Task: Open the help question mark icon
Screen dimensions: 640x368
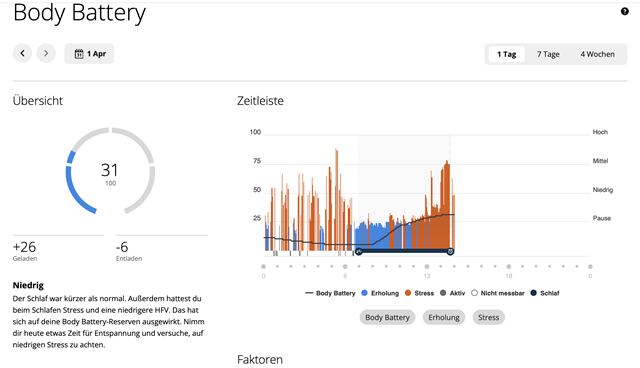Action: pos(624,11)
